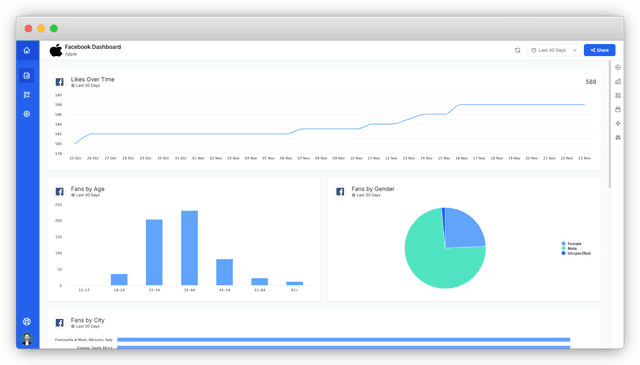Open the user profile avatar
This screenshot has height=365, width=640.
[27, 338]
